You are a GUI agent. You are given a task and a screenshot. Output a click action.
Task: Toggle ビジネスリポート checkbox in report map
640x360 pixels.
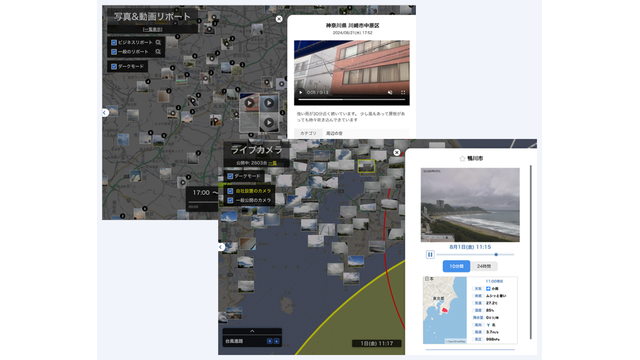[114, 42]
